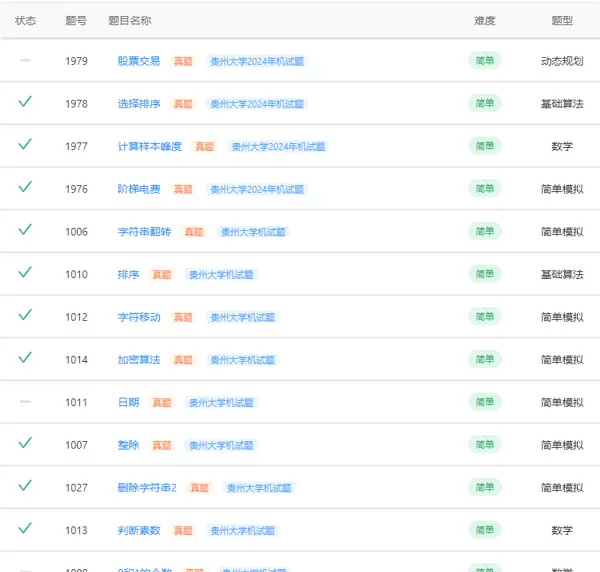
Task: Click the 状态 column header
Action: 26,20
